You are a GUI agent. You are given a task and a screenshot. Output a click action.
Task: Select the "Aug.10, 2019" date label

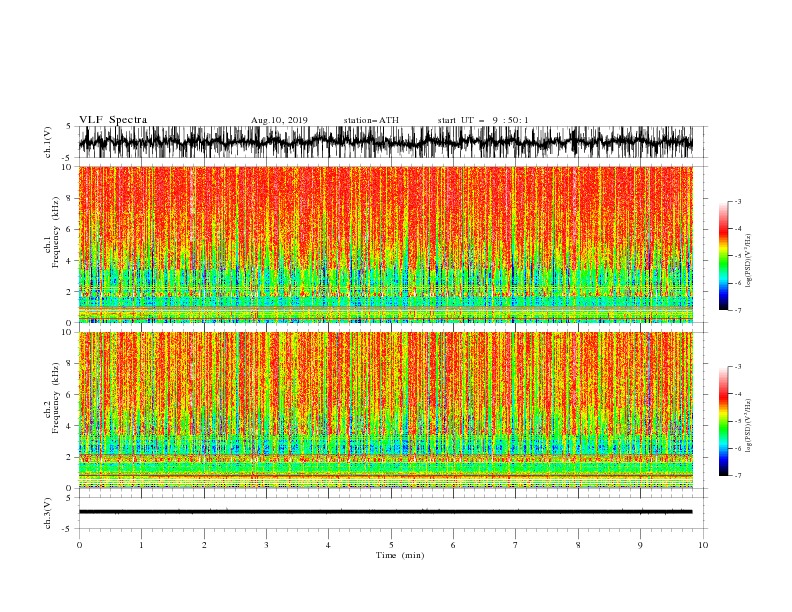(x=279, y=120)
